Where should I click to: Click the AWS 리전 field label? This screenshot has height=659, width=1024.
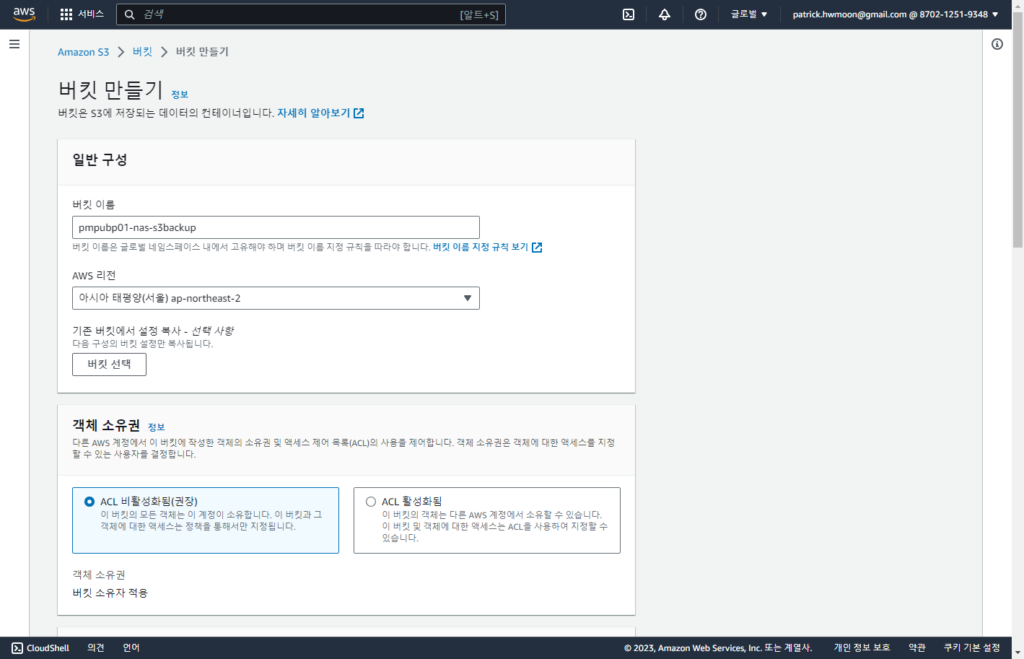94,276
